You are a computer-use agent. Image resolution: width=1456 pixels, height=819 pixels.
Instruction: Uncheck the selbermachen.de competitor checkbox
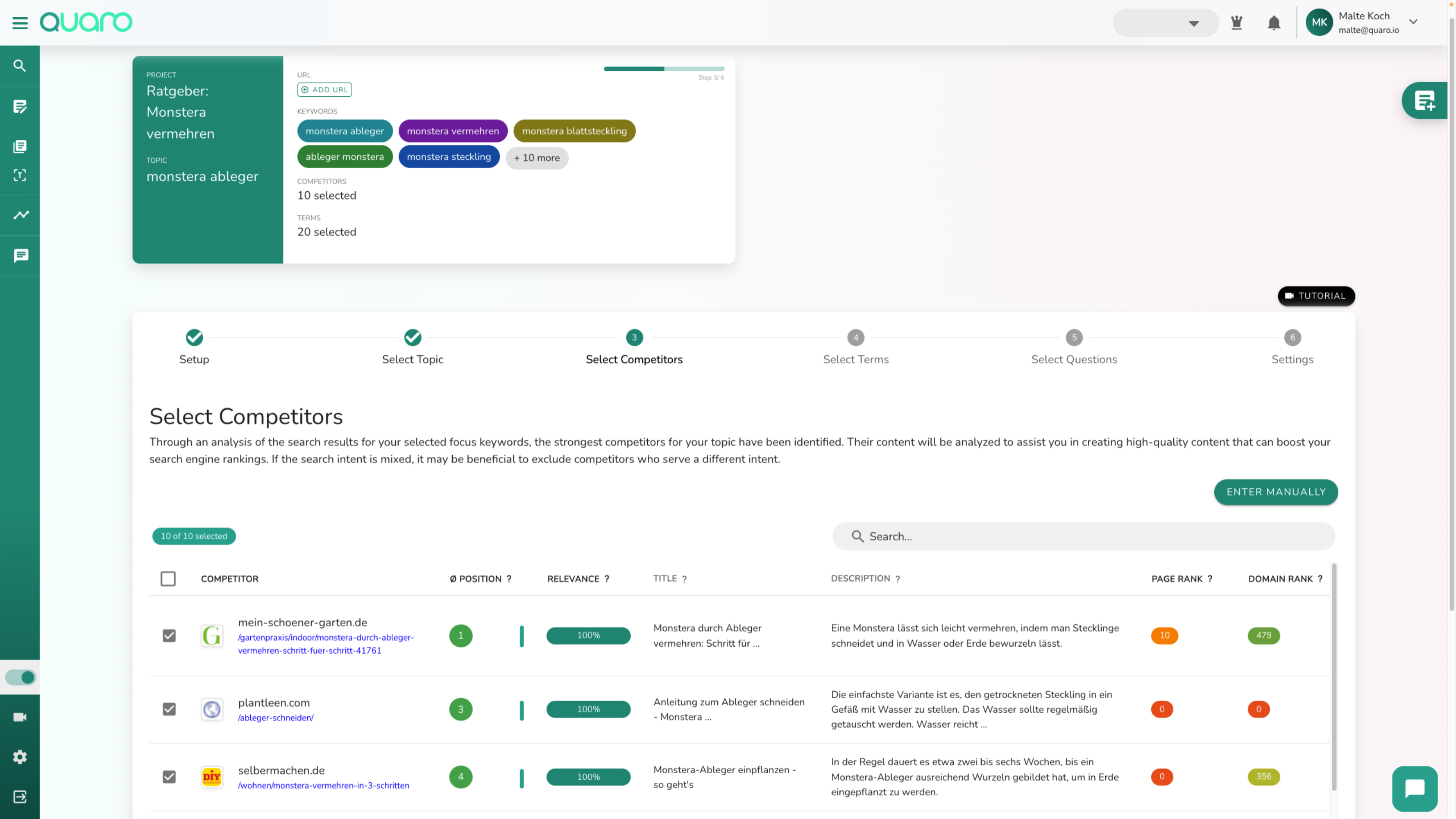tap(169, 777)
